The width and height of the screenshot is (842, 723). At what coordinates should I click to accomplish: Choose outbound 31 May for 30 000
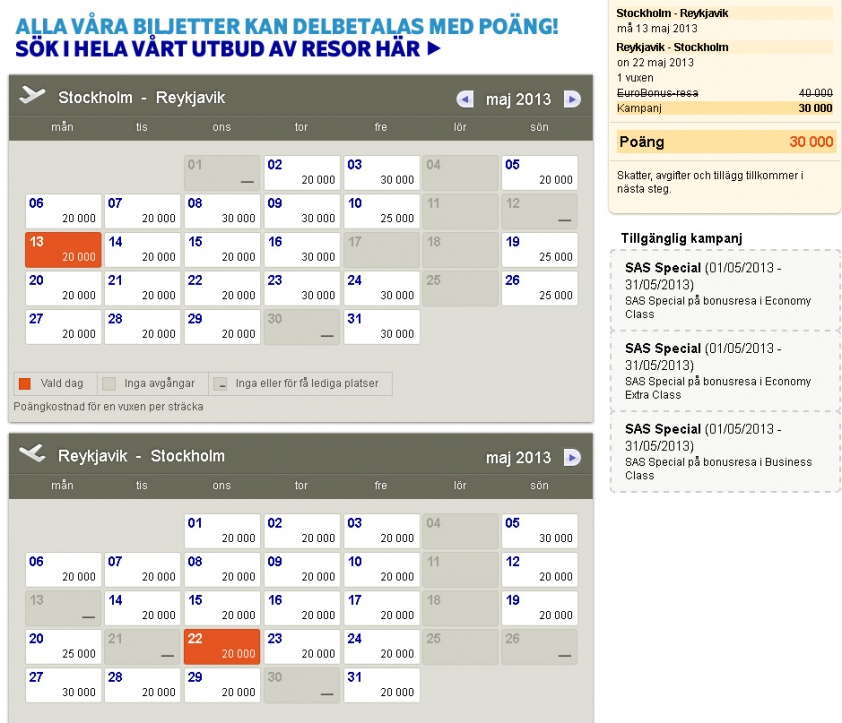(x=381, y=327)
